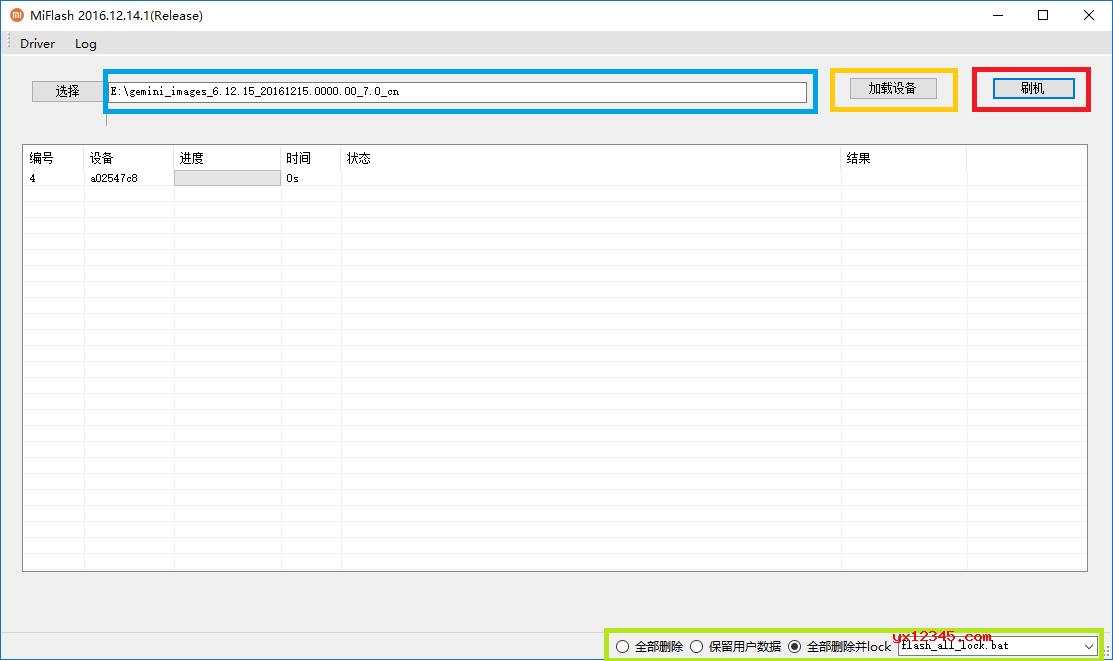Click the 编号 column header

[54, 158]
